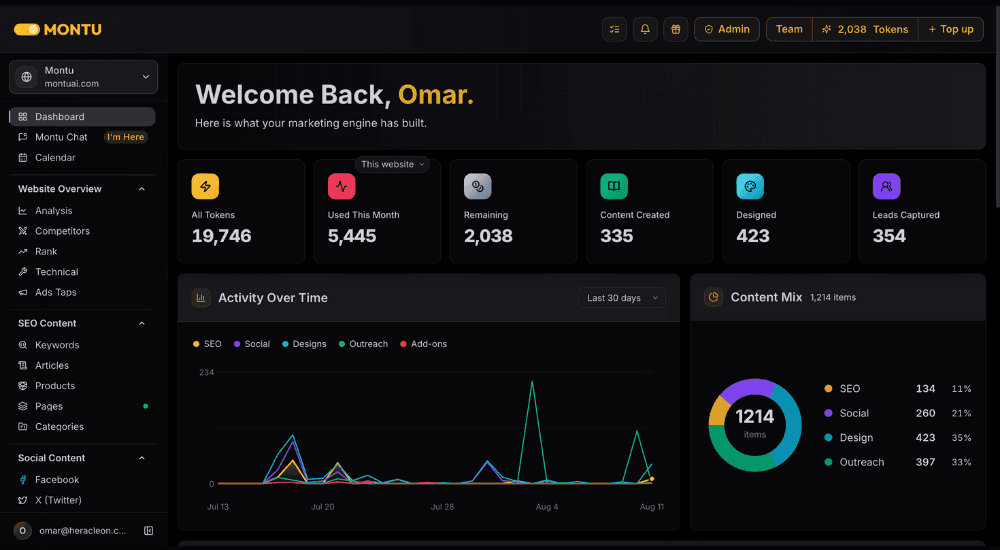Click the yellow lightning All Tokens icon

point(205,186)
